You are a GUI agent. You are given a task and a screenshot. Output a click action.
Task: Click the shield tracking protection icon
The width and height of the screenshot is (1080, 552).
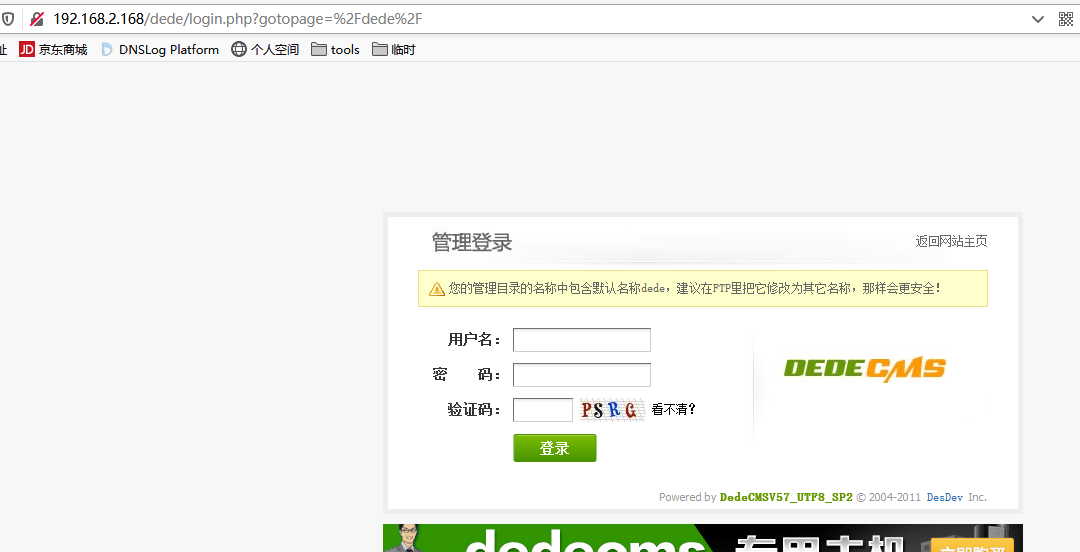7,19
